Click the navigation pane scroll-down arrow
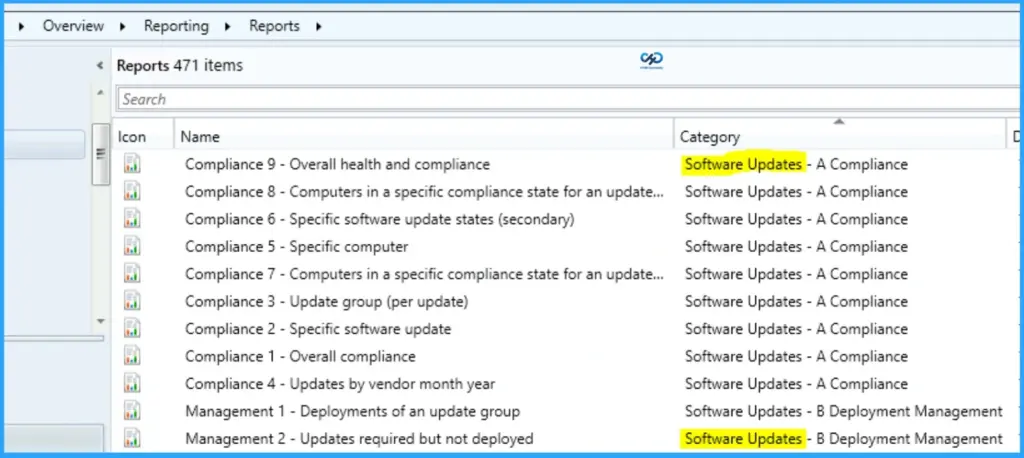Image resolution: width=1024 pixels, height=458 pixels. pos(100,321)
